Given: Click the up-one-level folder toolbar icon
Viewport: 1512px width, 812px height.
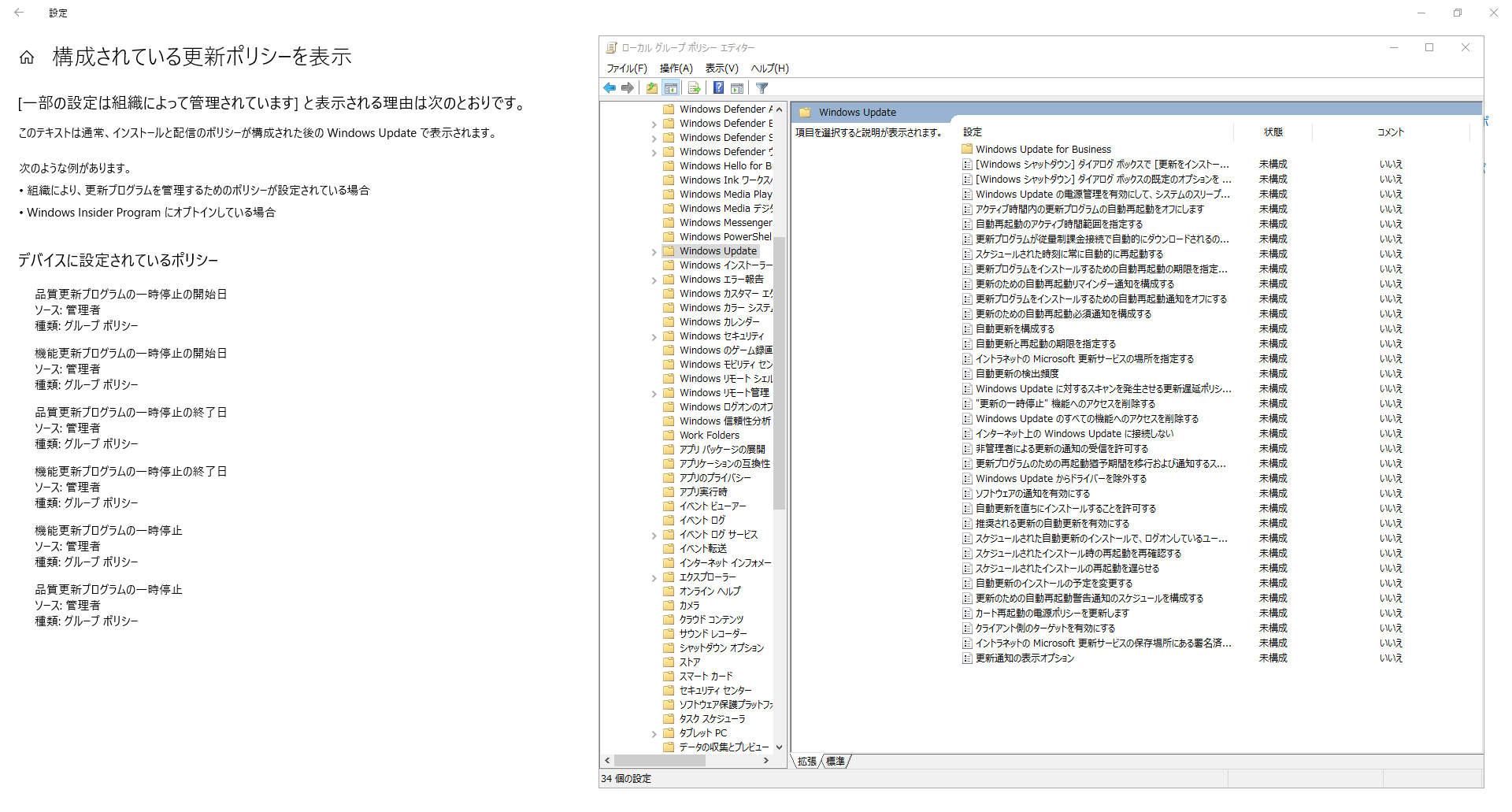Looking at the screenshot, I should (652, 88).
